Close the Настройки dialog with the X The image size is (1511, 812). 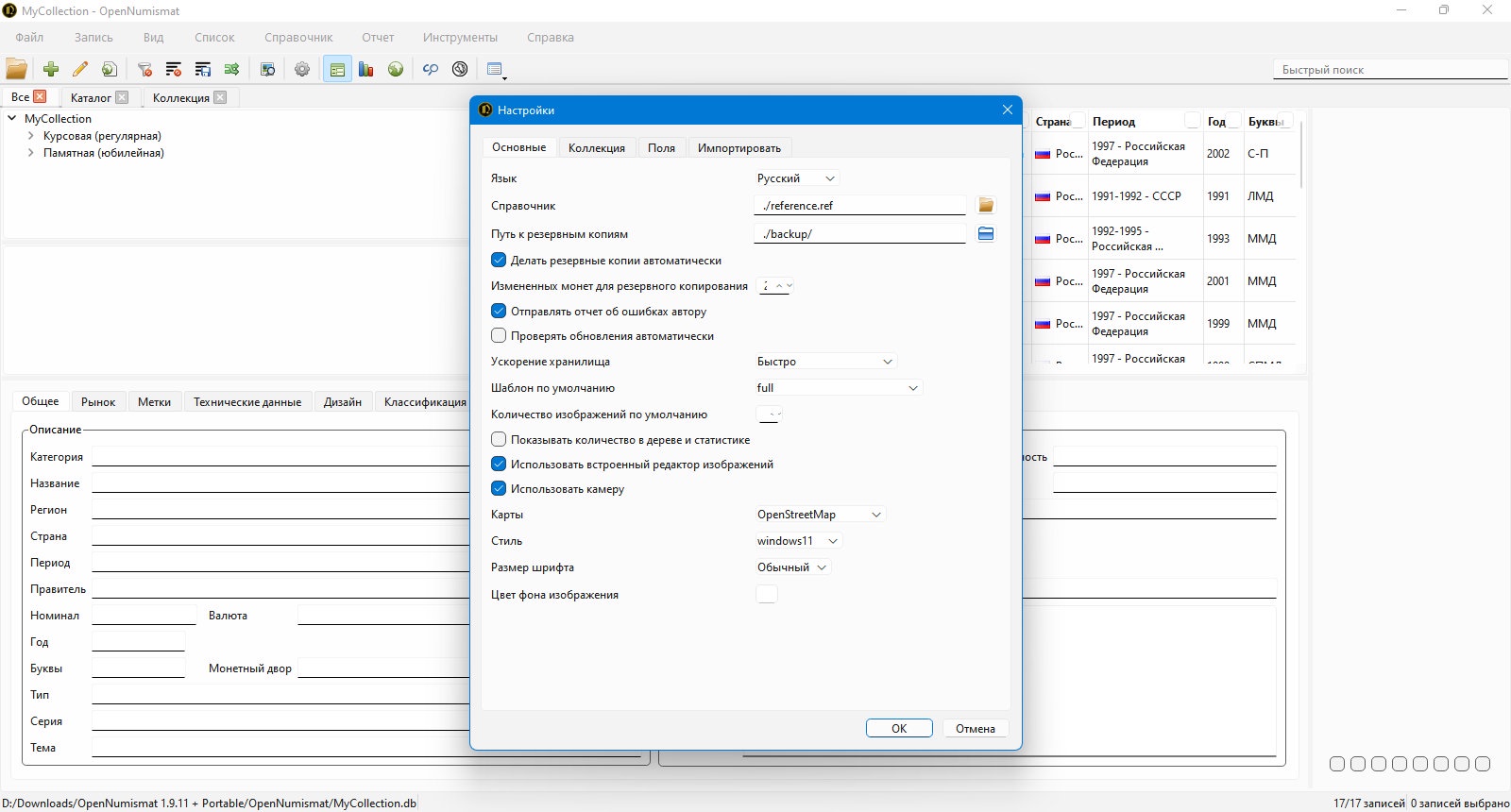pos(1008,110)
